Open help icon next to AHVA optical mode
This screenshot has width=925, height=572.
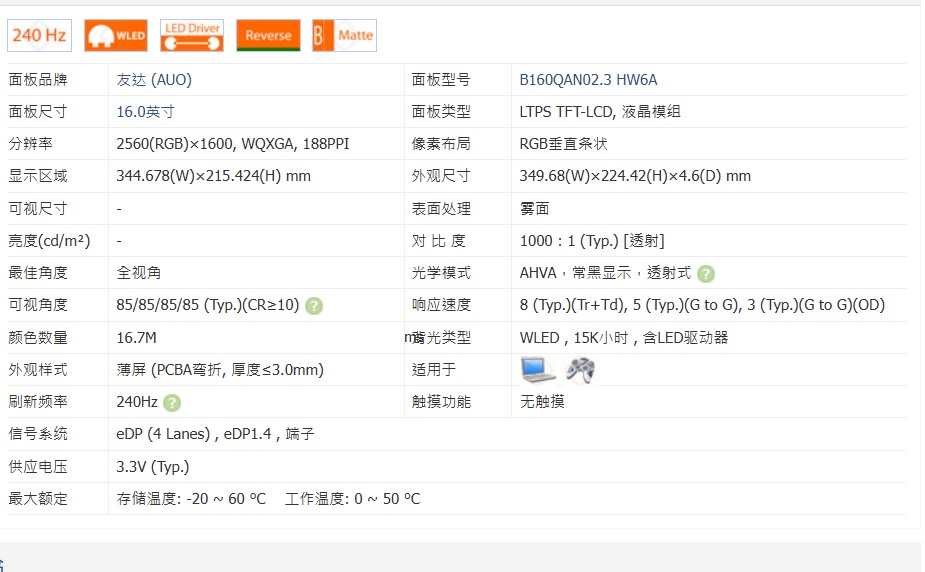[x=706, y=274]
